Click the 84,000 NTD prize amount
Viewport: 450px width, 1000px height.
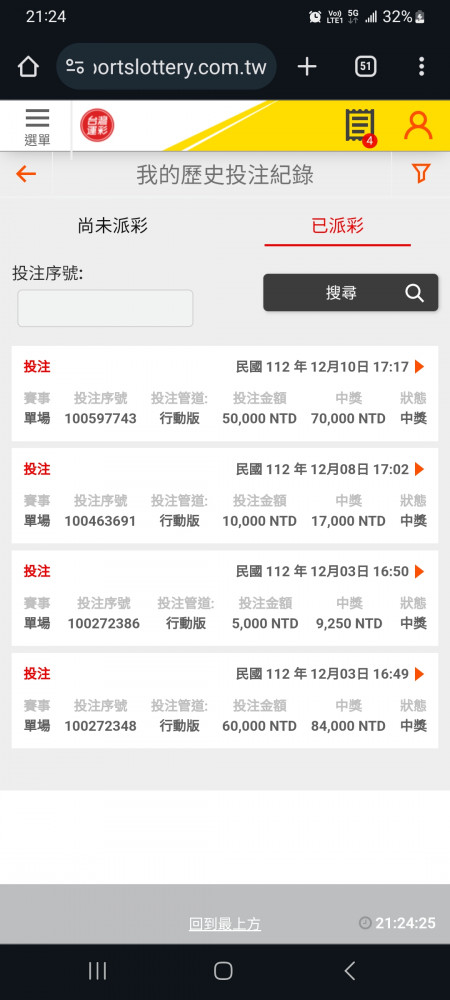(348, 726)
